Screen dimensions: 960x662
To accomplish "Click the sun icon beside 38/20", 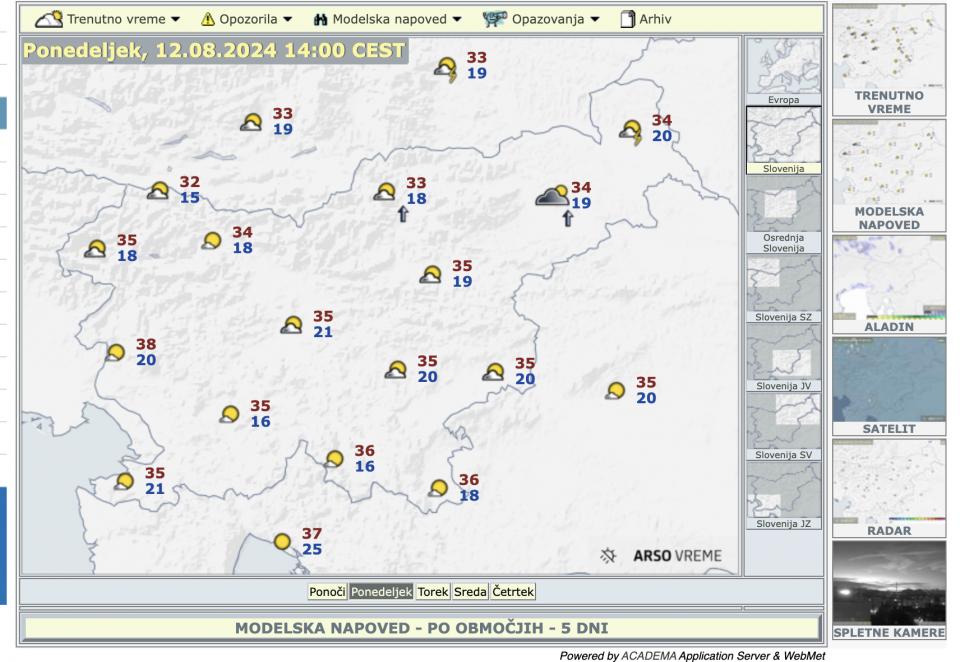I will [x=116, y=352].
